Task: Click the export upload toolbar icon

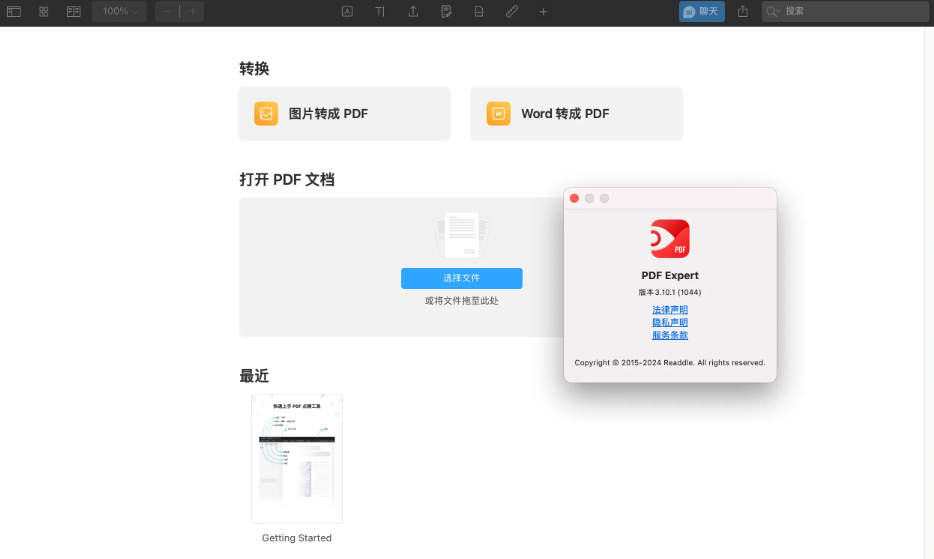Action: (x=413, y=11)
